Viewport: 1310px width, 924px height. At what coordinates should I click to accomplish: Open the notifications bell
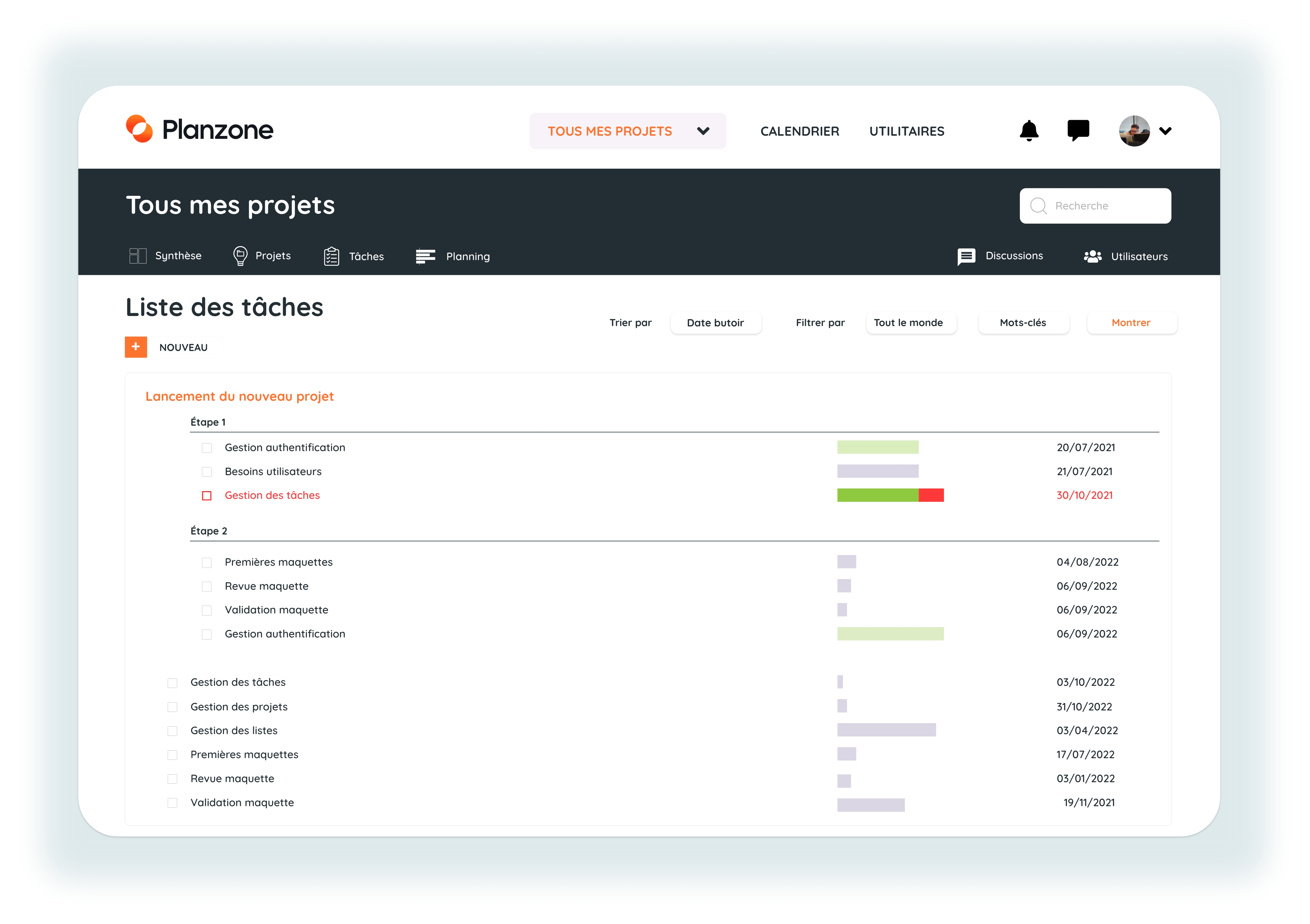[1029, 131]
